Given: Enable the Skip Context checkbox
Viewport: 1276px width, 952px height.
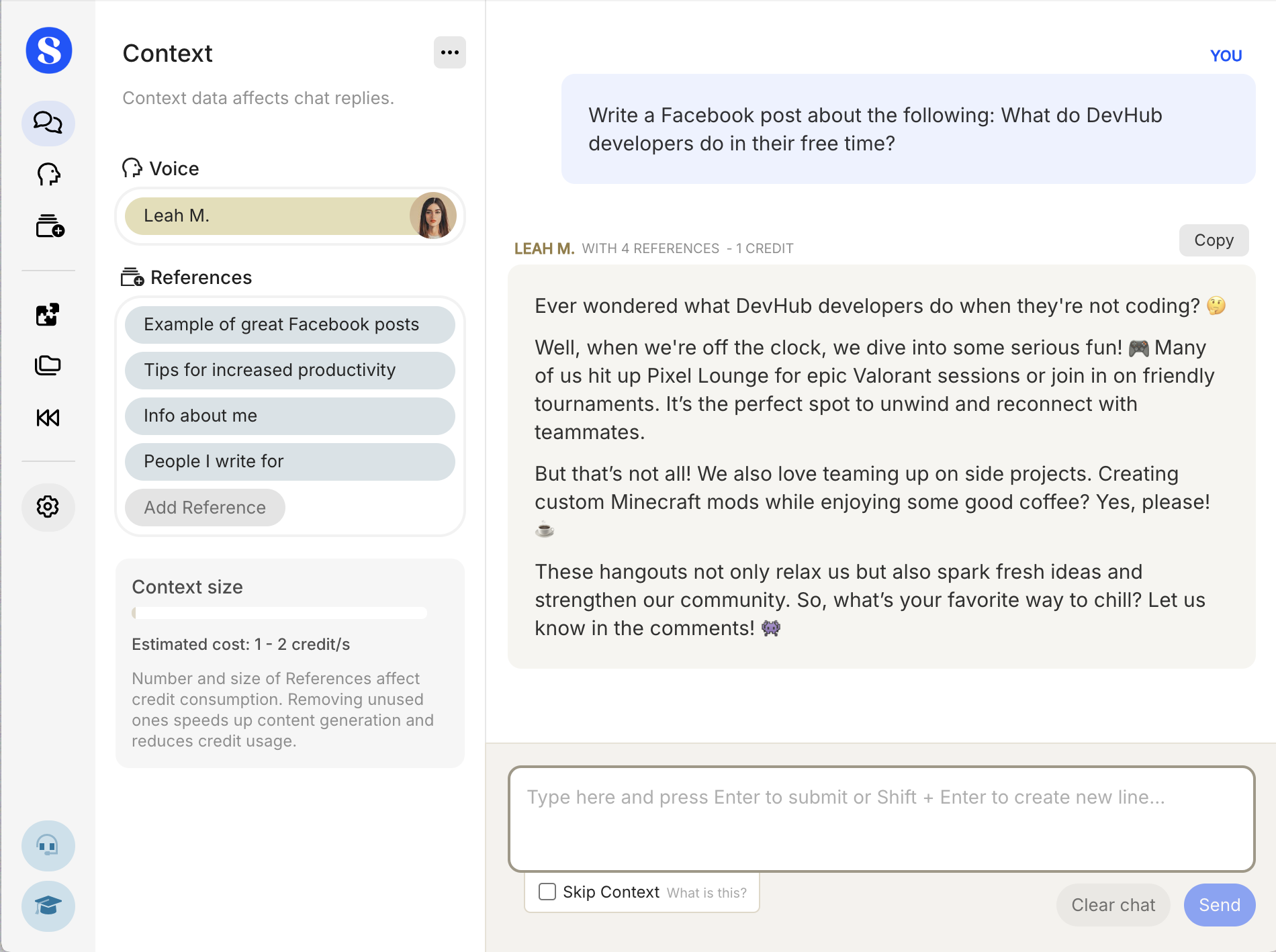Looking at the screenshot, I should [547, 892].
